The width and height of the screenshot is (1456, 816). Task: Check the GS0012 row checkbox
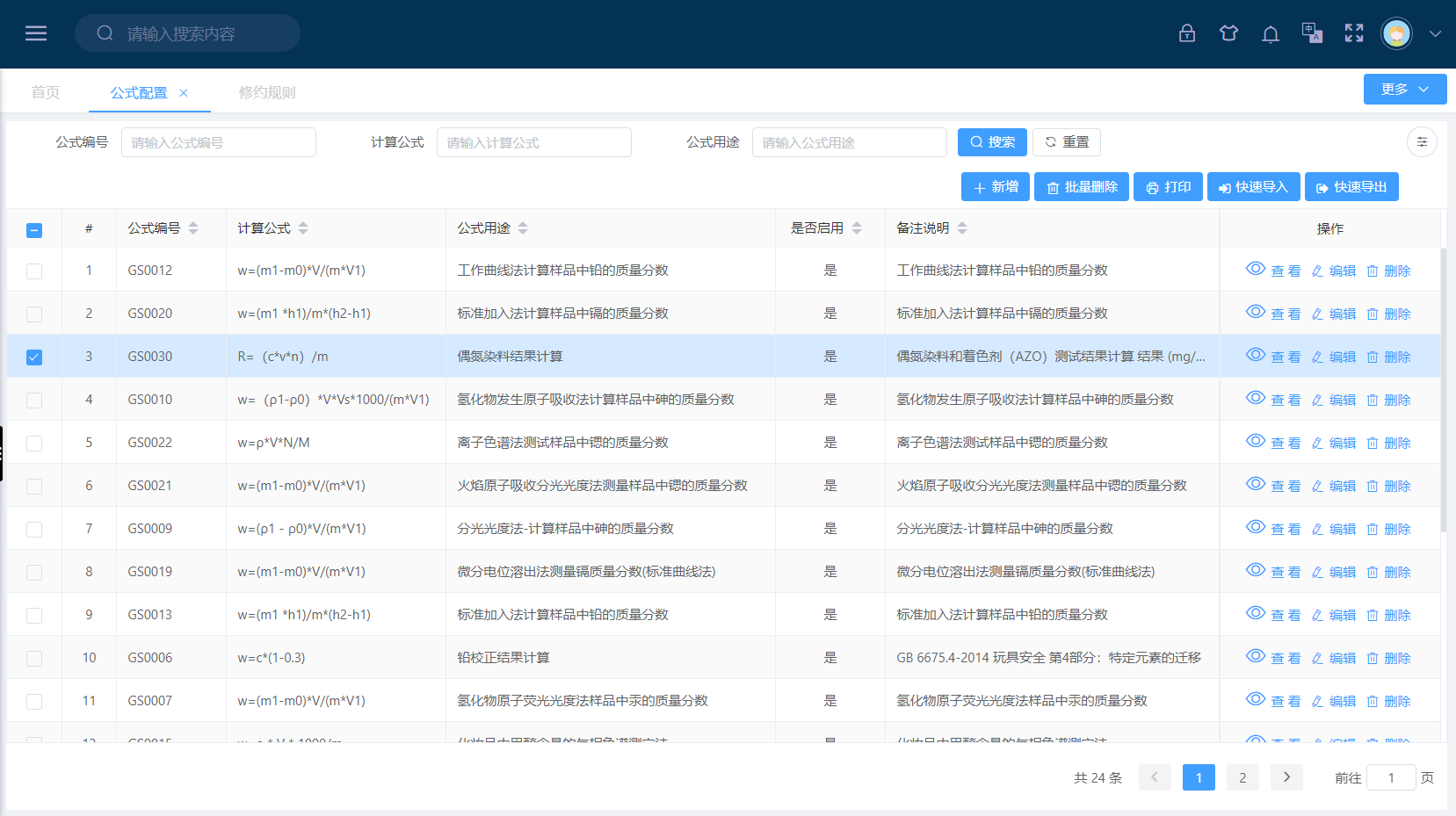(x=34, y=271)
